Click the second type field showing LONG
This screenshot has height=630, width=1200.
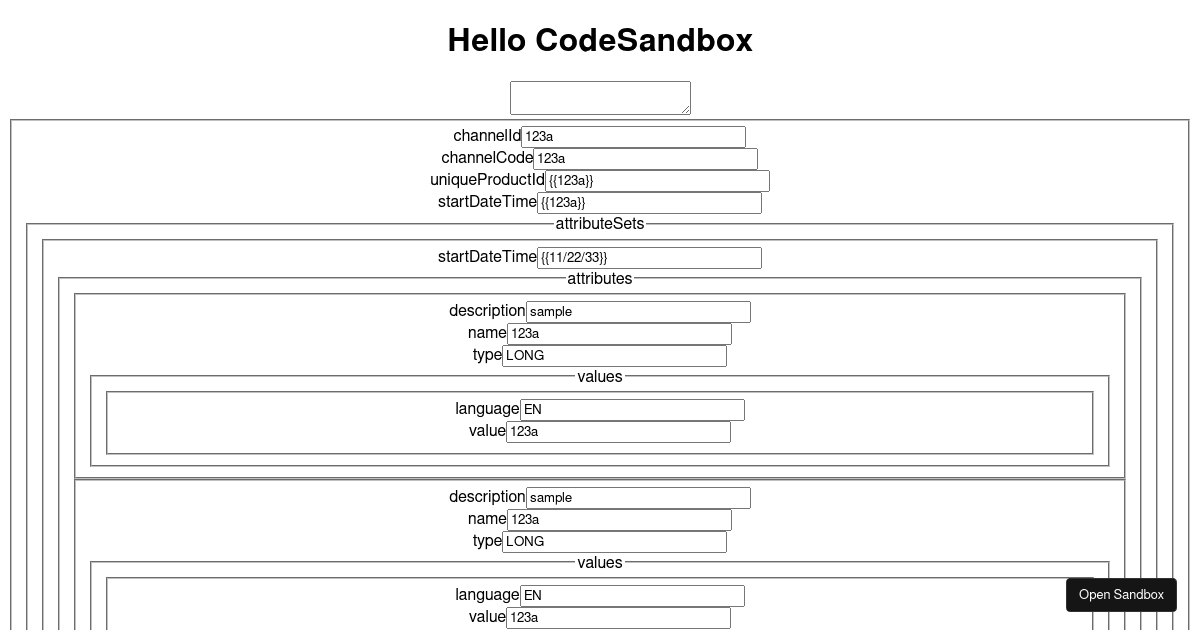(615, 542)
